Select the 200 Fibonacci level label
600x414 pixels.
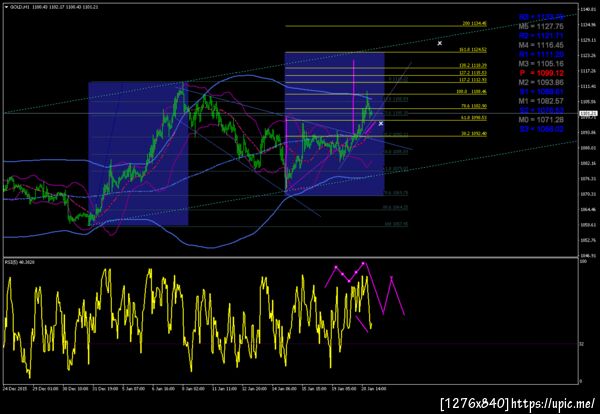pos(474,23)
